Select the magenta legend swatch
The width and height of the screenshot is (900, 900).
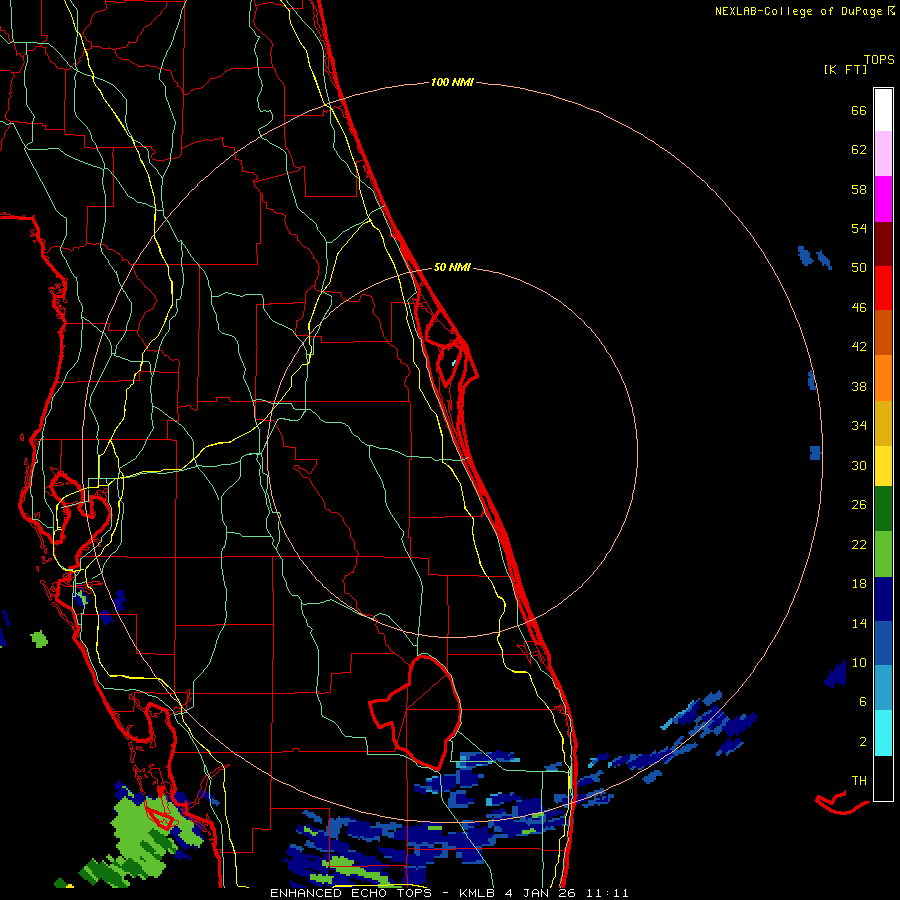click(x=883, y=199)
